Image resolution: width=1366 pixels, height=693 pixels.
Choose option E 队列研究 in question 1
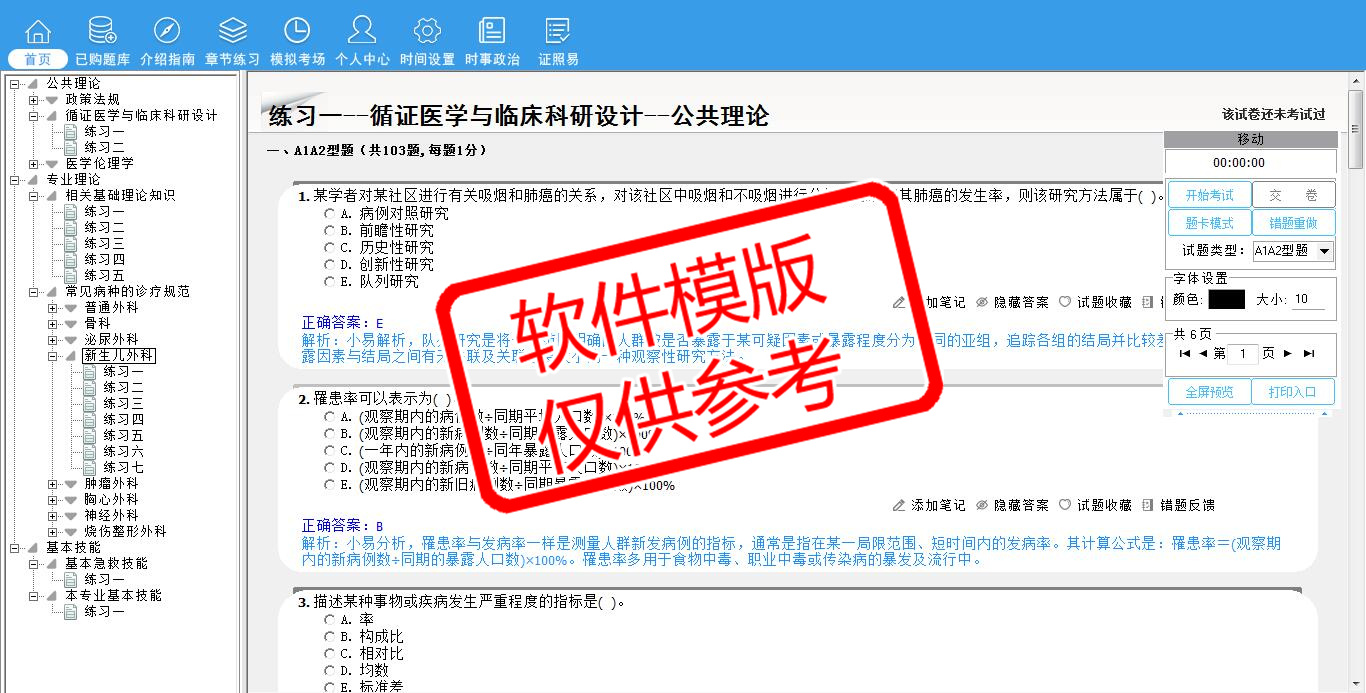point(330,282)
